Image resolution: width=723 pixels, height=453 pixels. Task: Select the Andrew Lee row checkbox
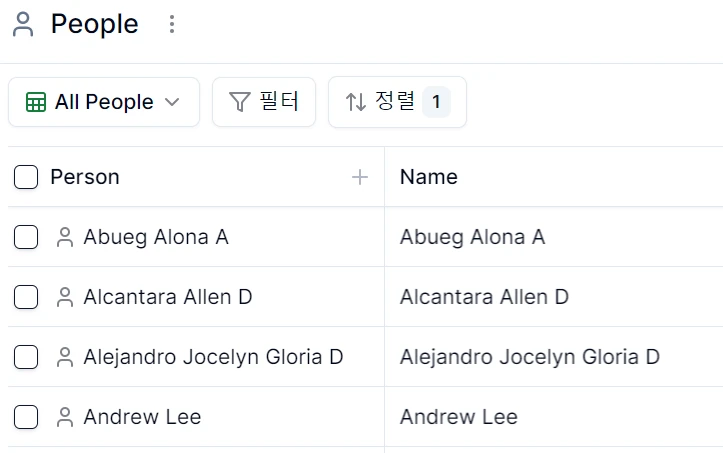[x=26, y=417]
